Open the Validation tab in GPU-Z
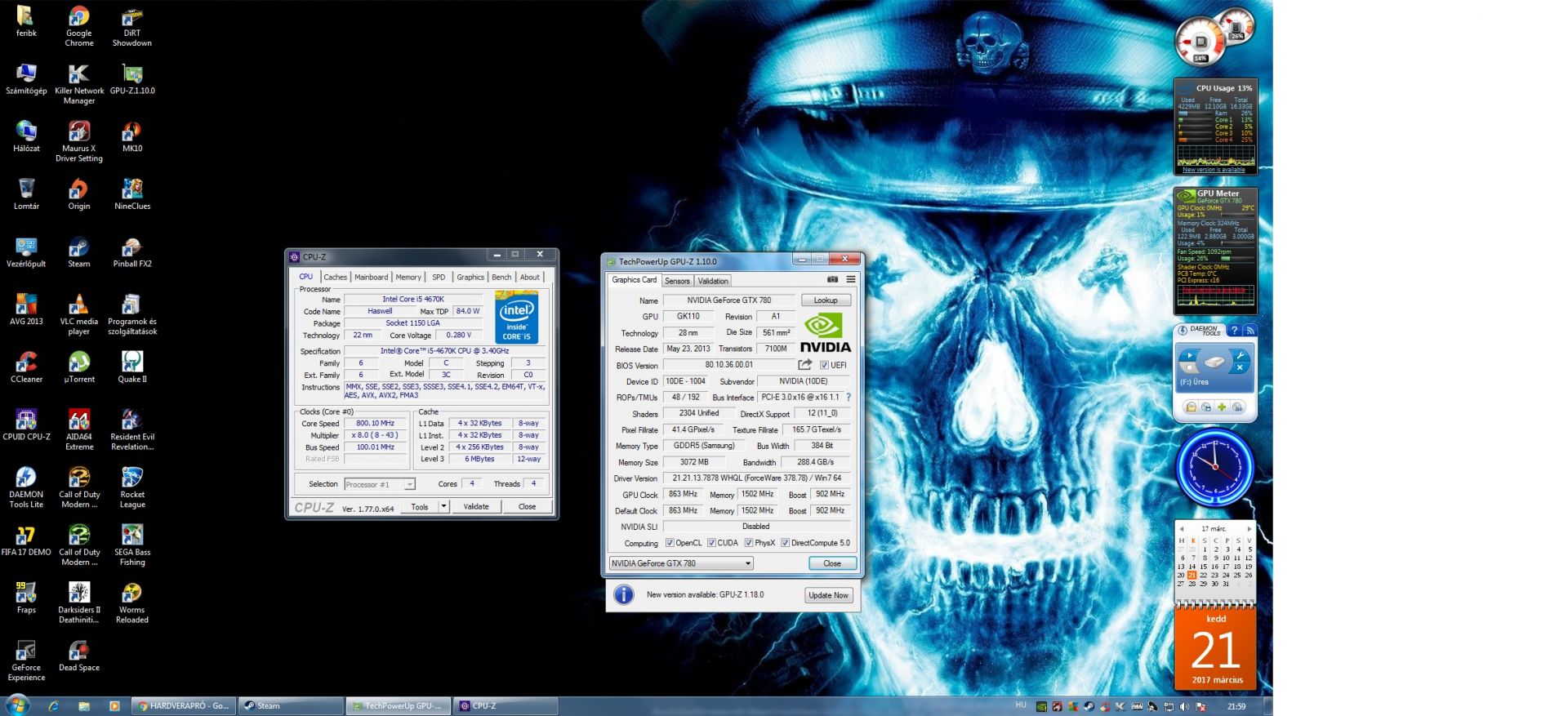The image size is (1568, 716). [x=713, y=281]
